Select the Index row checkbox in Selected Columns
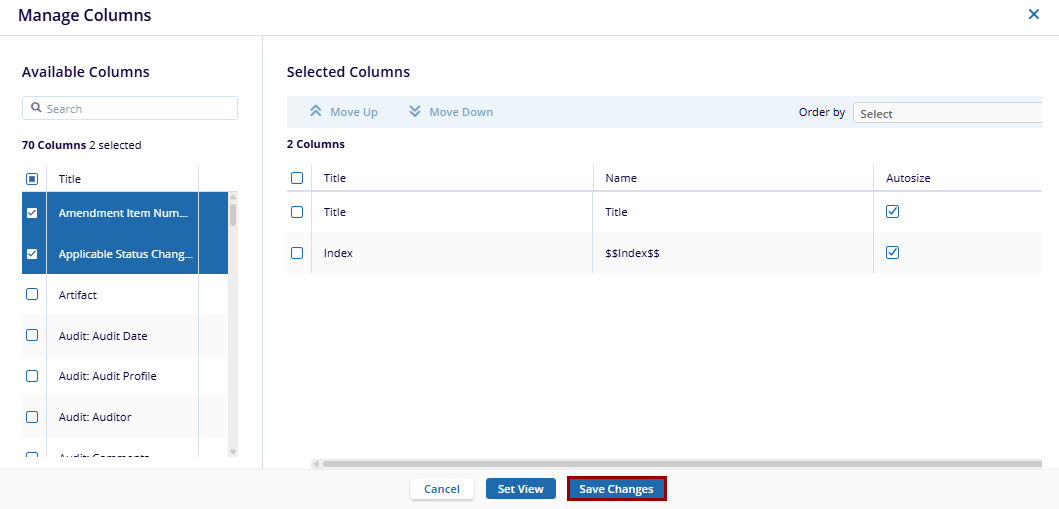1059x509 pixels. point(297,253)
